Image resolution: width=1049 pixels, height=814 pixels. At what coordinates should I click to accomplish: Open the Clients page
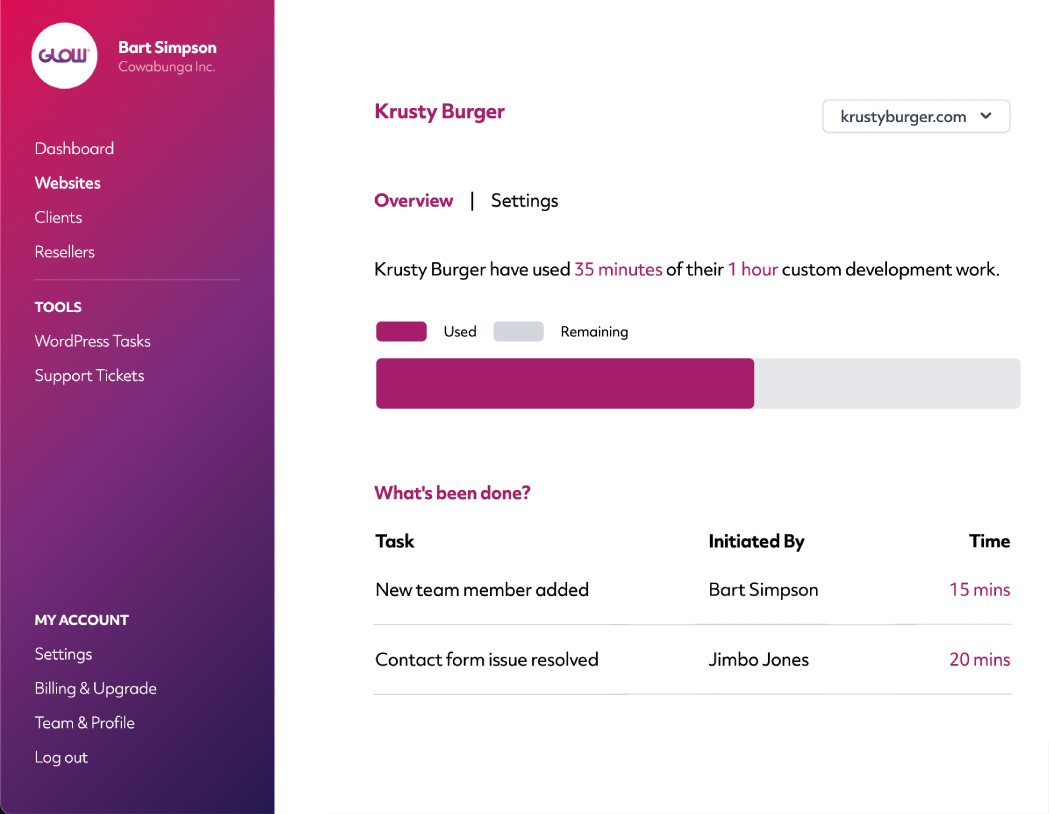(58, 217)
